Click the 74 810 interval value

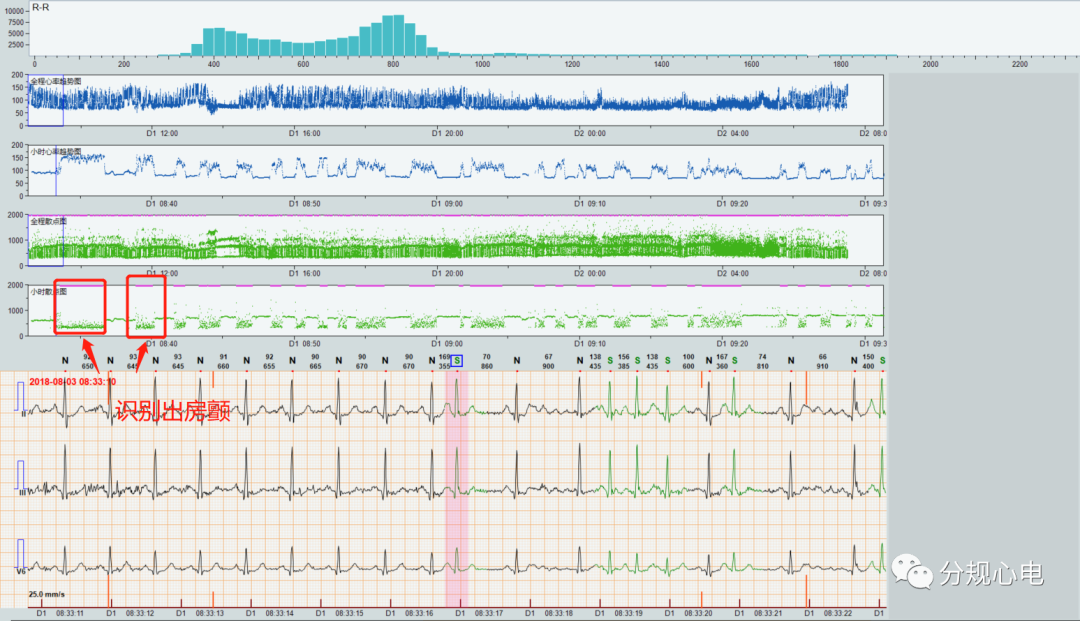(762, 361)
